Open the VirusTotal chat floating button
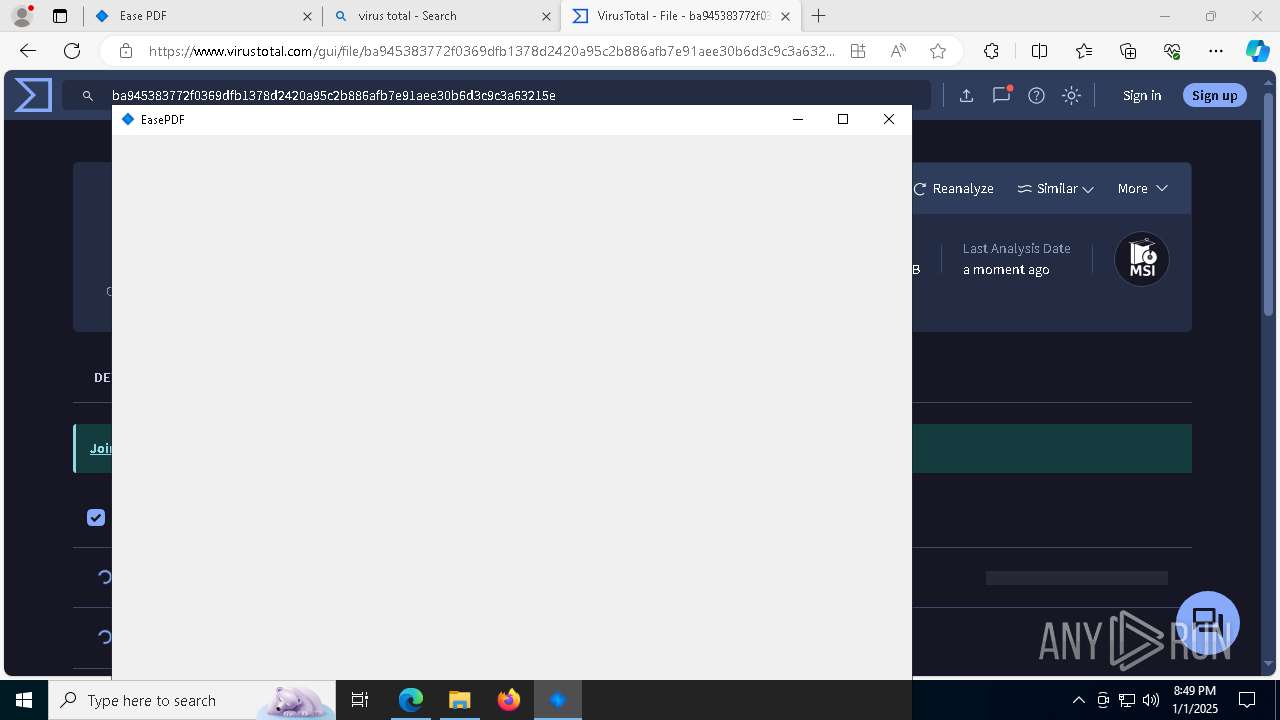This screenshot has height=720, width=1280. coord(1208,622)
